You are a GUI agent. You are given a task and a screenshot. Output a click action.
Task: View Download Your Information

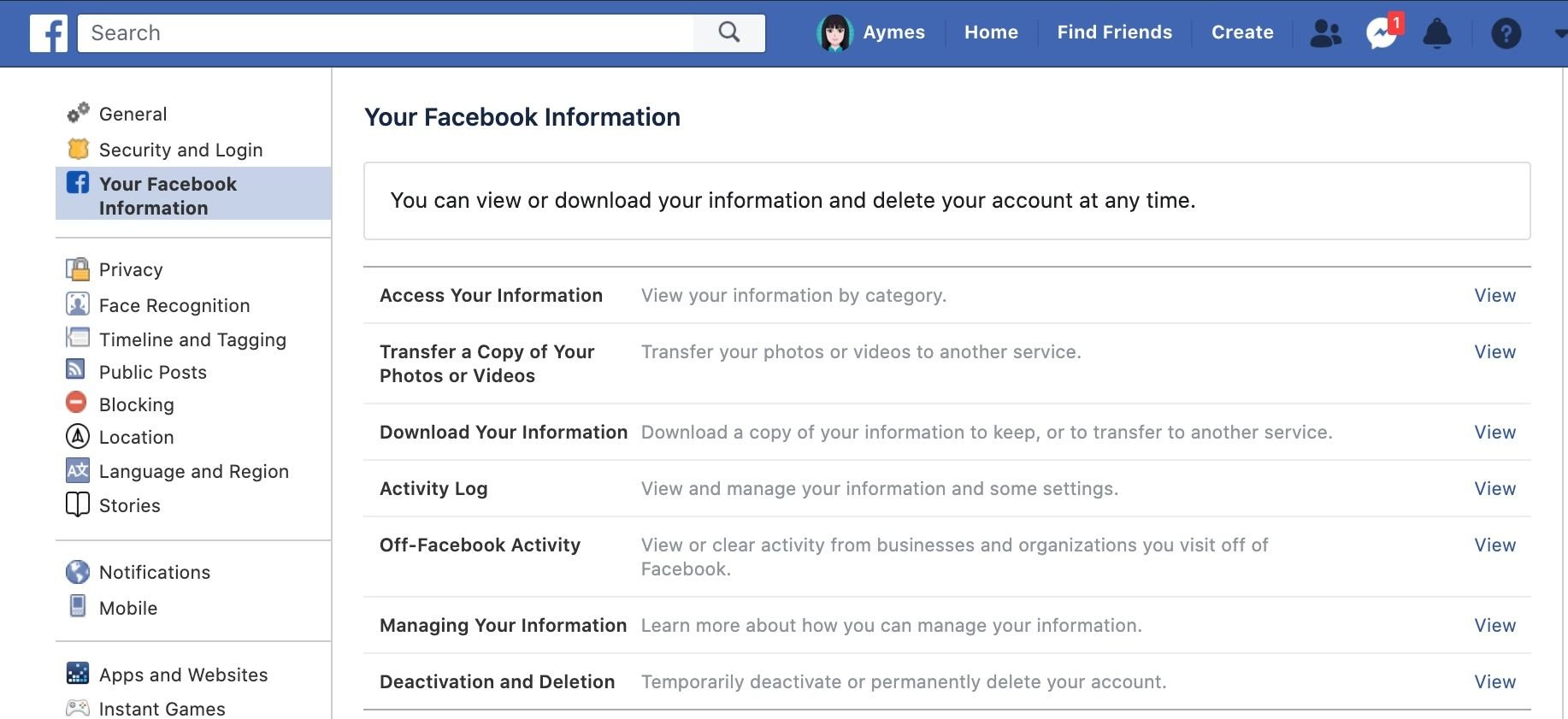1494,432
